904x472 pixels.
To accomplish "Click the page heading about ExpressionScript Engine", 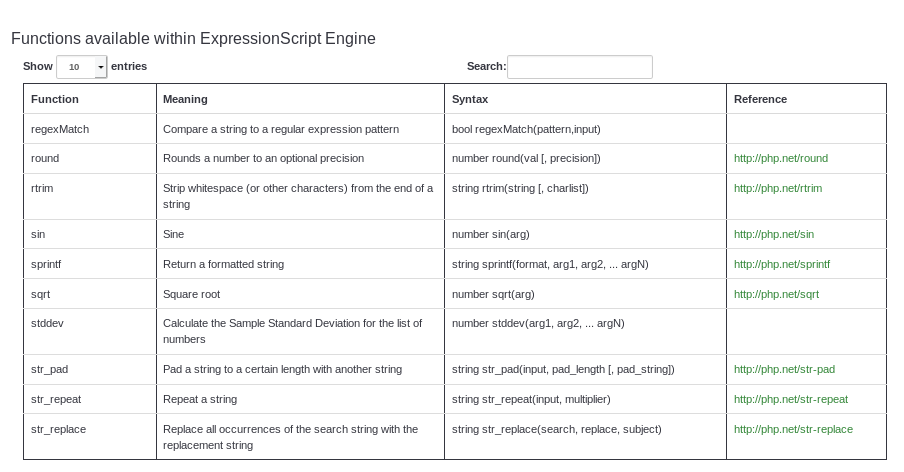I will [193, 39].
